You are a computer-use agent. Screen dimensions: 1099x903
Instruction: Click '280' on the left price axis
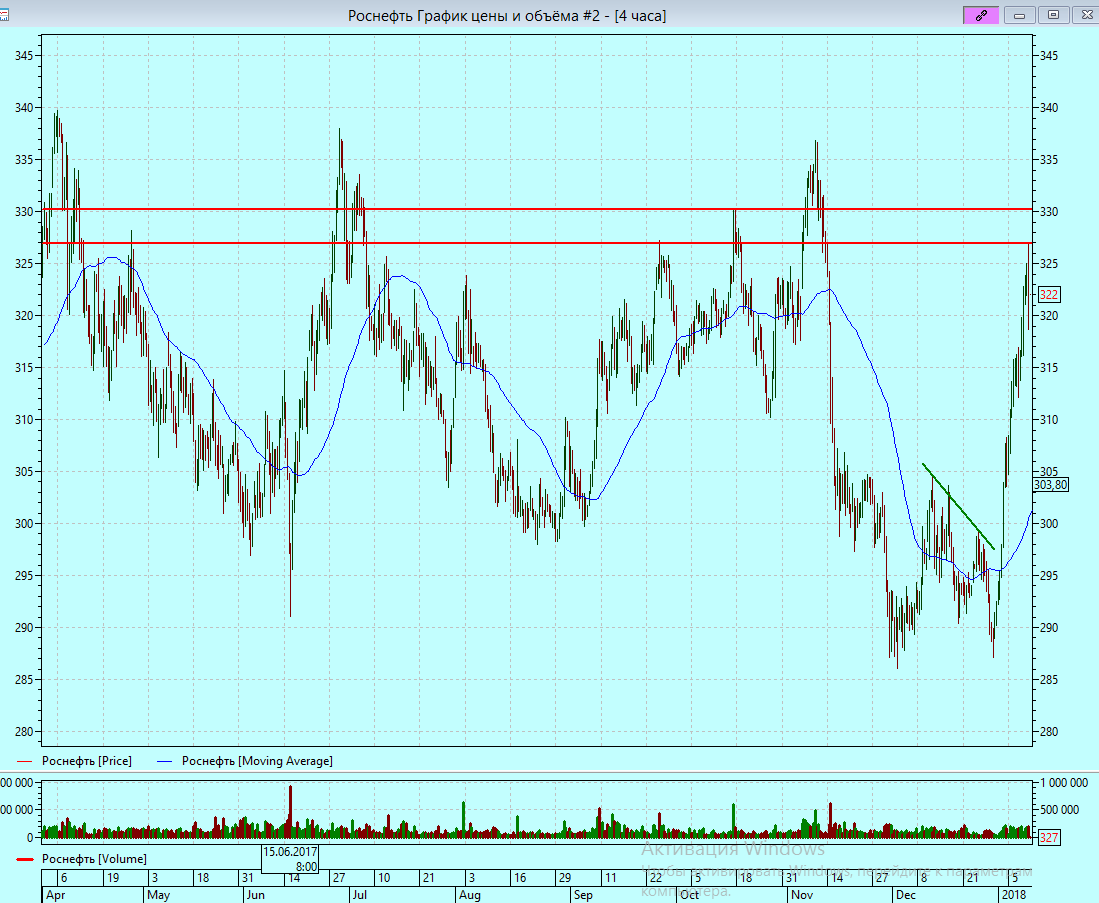[x=24, y=731]
